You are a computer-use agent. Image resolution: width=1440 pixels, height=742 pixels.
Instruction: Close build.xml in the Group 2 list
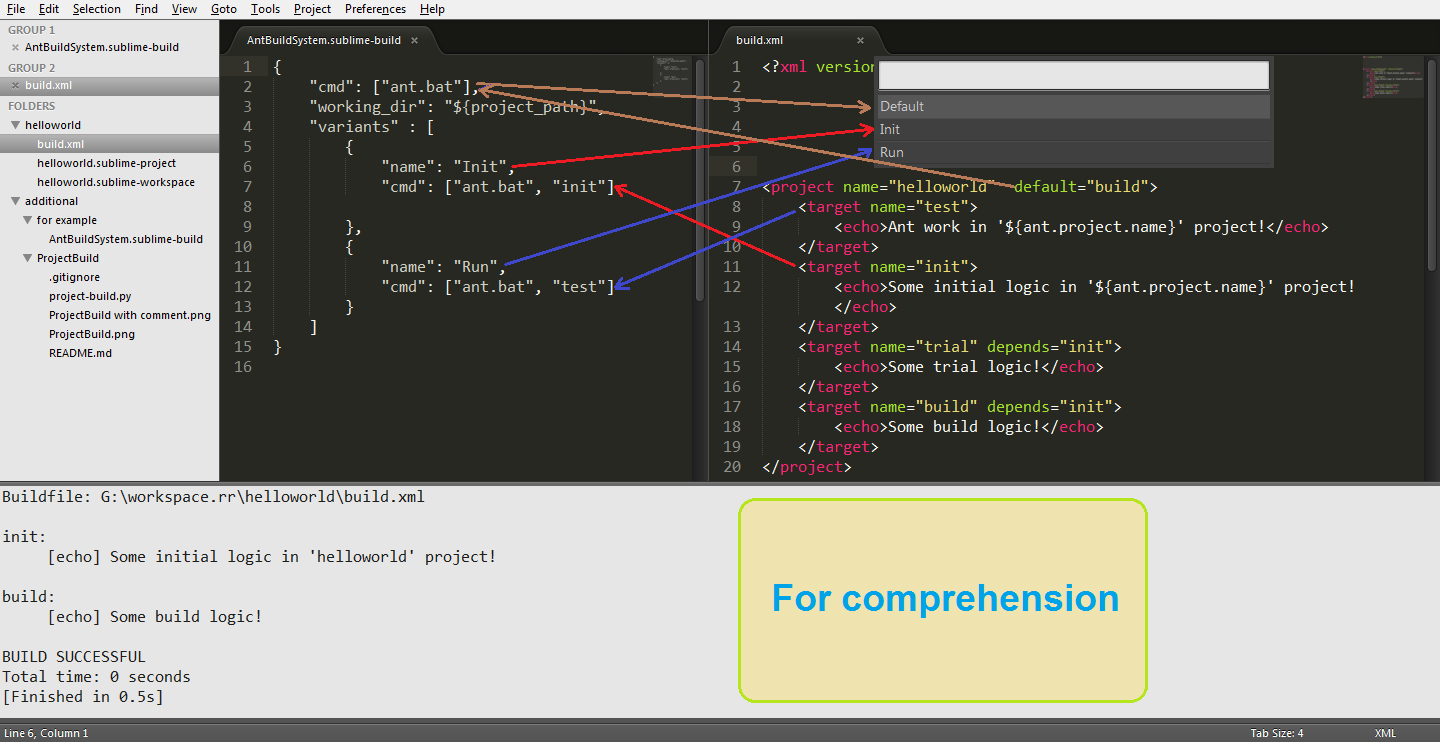pos(15,85)
